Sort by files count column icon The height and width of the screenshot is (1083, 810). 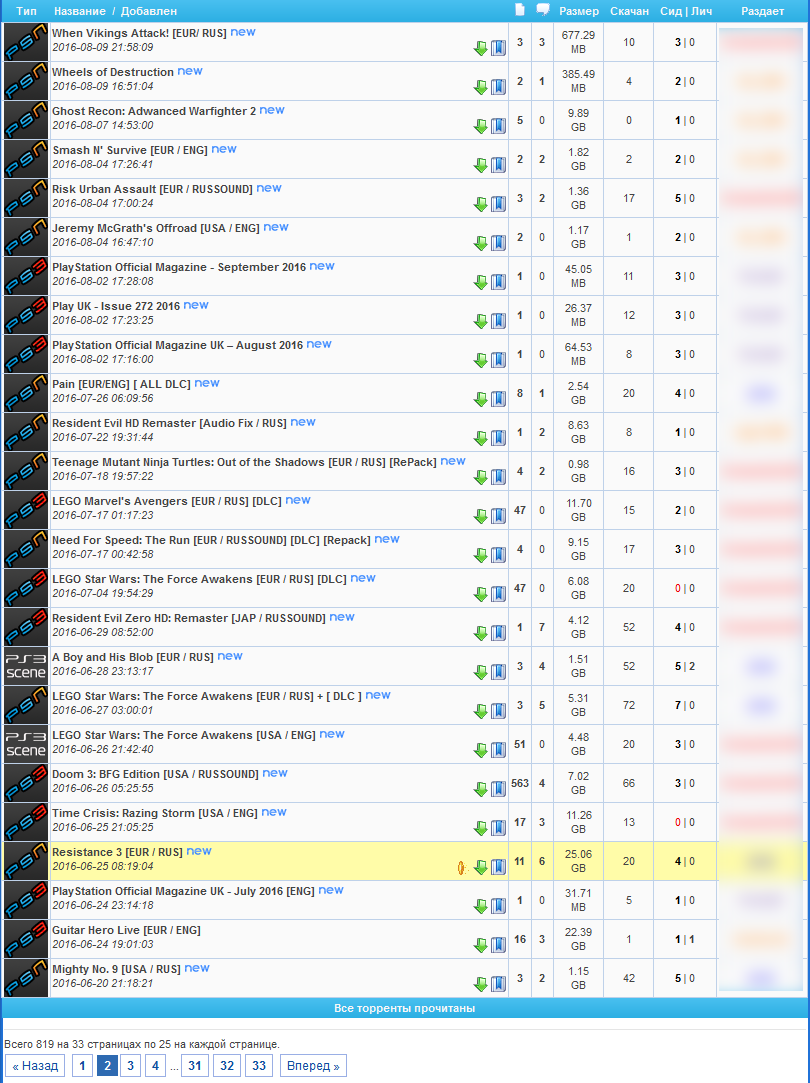click(520, 10)
